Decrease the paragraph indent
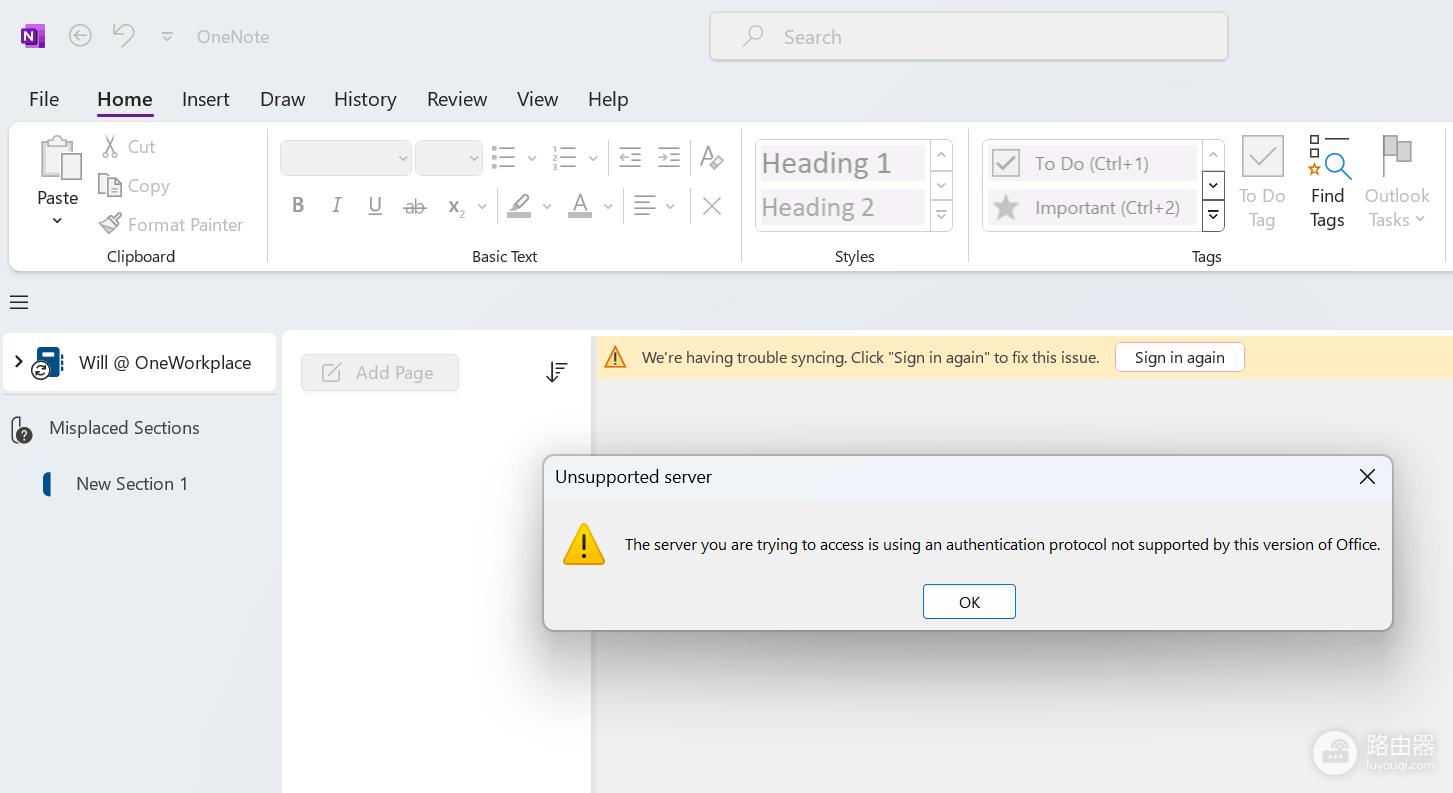Viewport: 1453px width, 793px height. click(630, 157)
